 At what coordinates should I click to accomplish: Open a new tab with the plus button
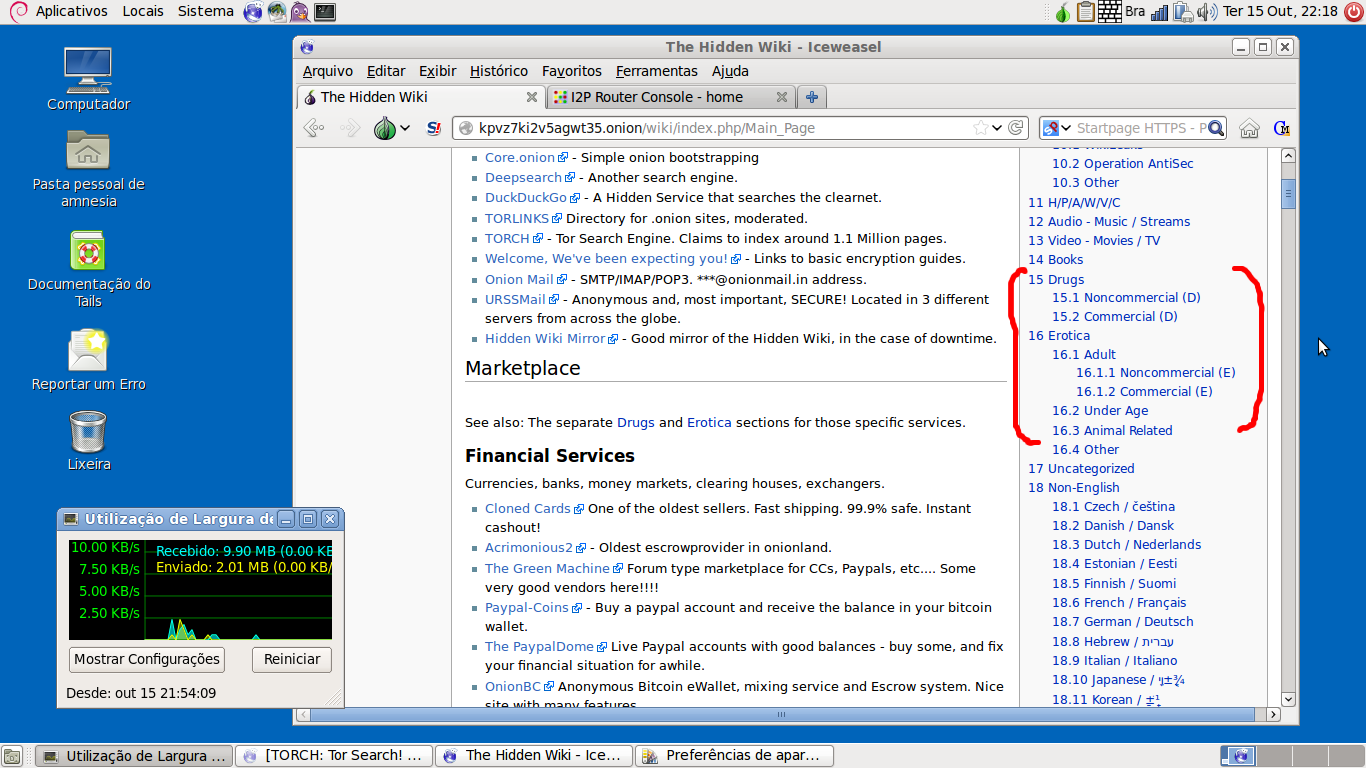pyautogui.click(x=812, y=97)
